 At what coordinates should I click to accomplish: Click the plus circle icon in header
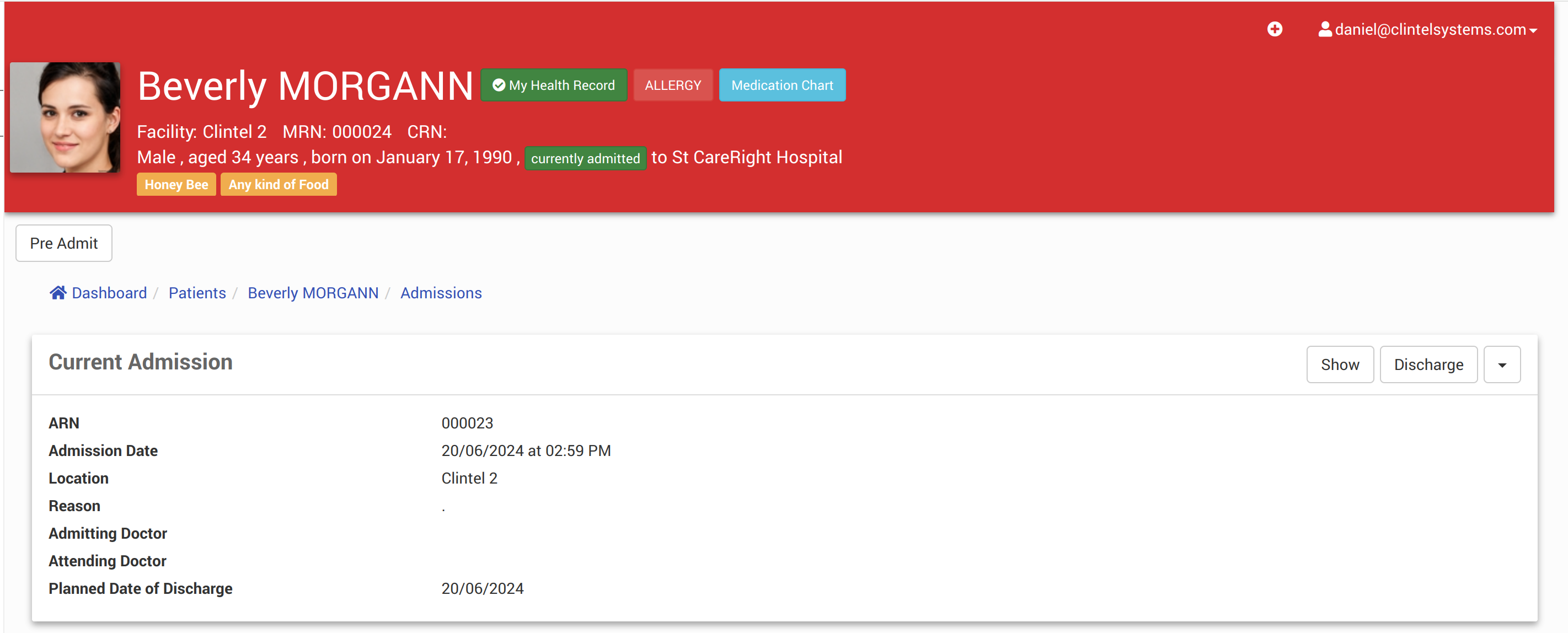(1274, 29)
